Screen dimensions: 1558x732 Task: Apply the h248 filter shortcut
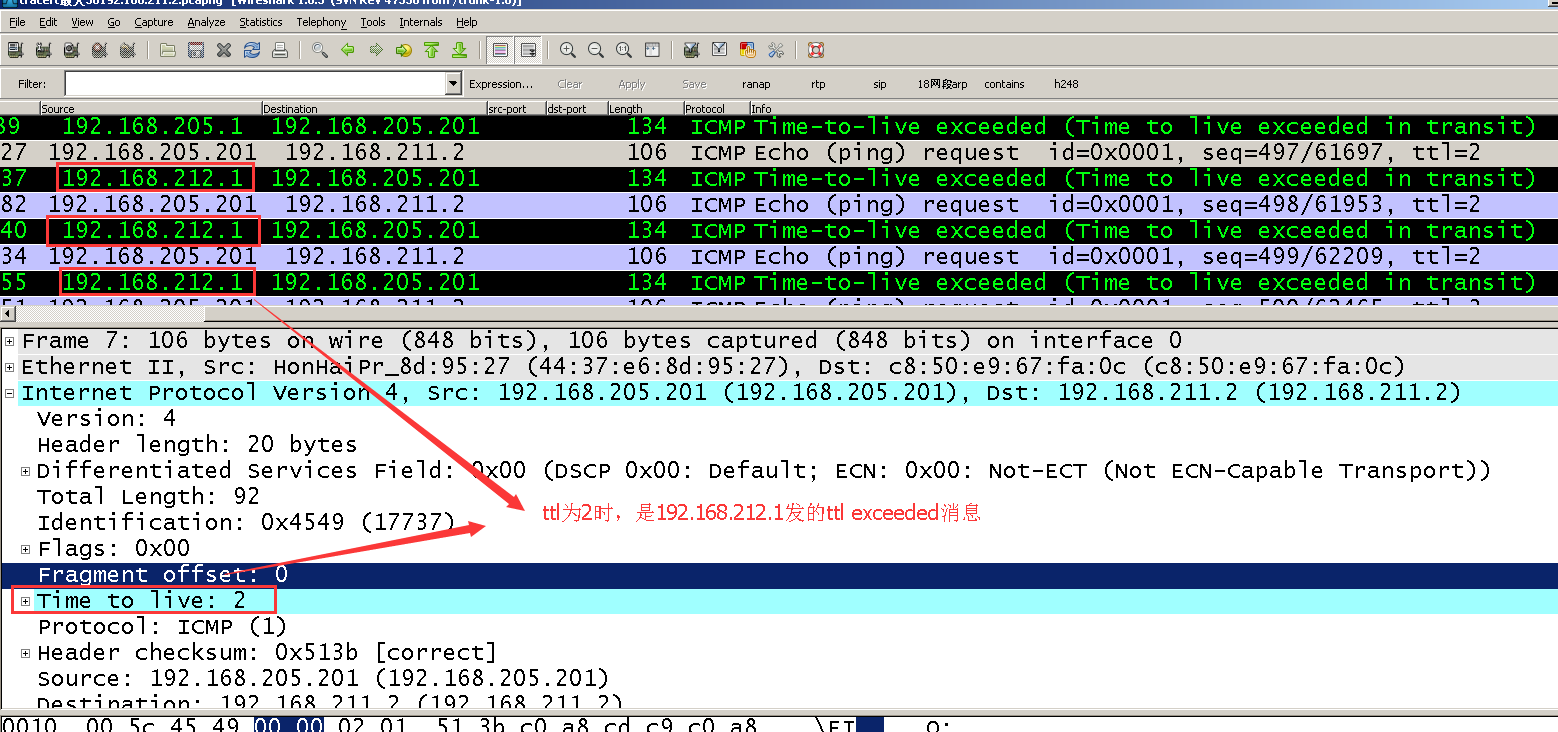click(1066, 84)
